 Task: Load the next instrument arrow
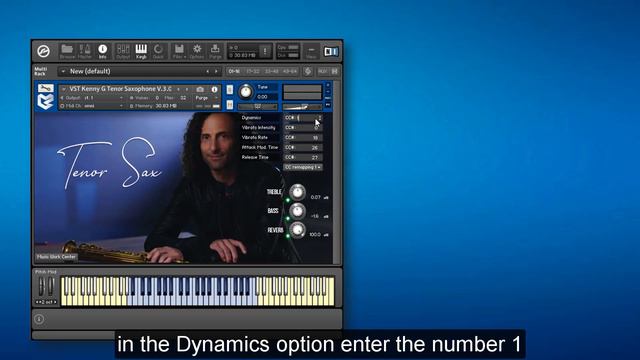coord(187,89)
